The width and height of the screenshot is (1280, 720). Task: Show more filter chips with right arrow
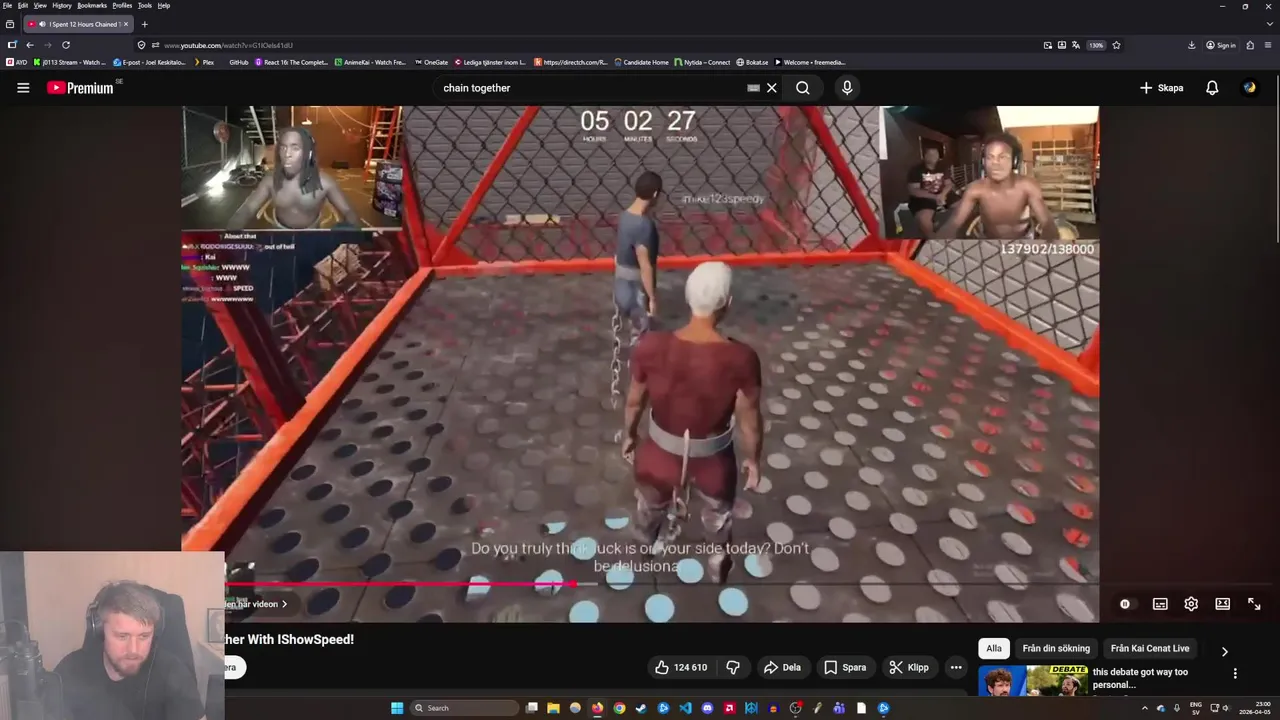pos(1225,652)
